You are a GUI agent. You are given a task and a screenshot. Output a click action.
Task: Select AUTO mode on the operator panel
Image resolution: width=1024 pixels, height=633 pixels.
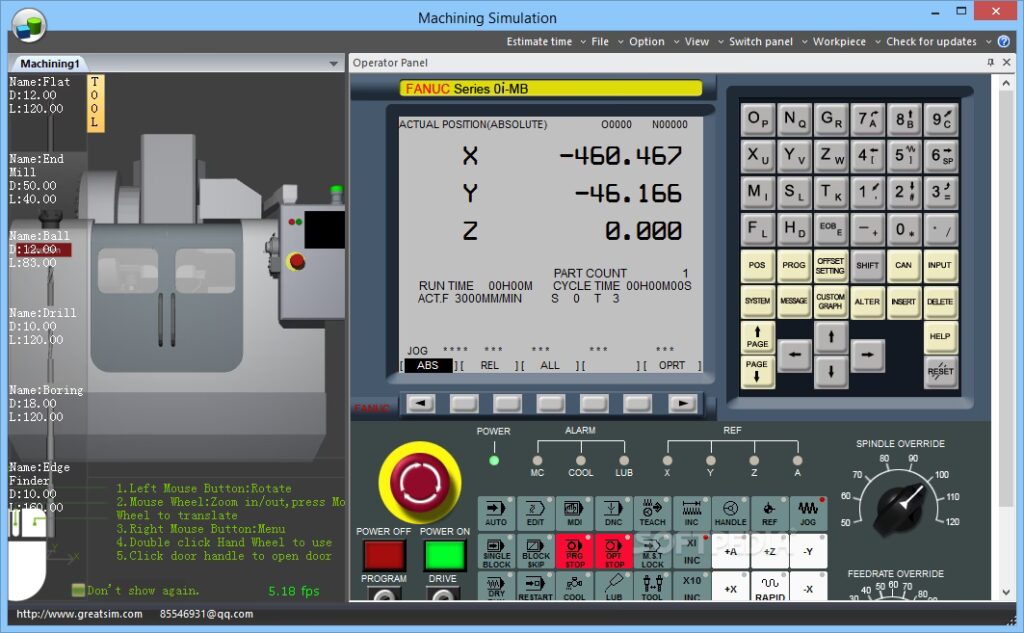[x=496, y=512]
